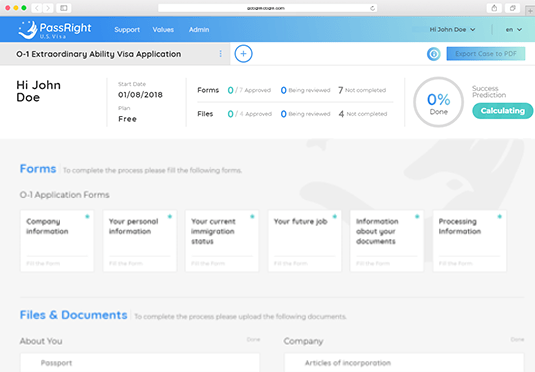535x372 pixels.
Task: Click the Forms section heading
Action: [38, 169]
